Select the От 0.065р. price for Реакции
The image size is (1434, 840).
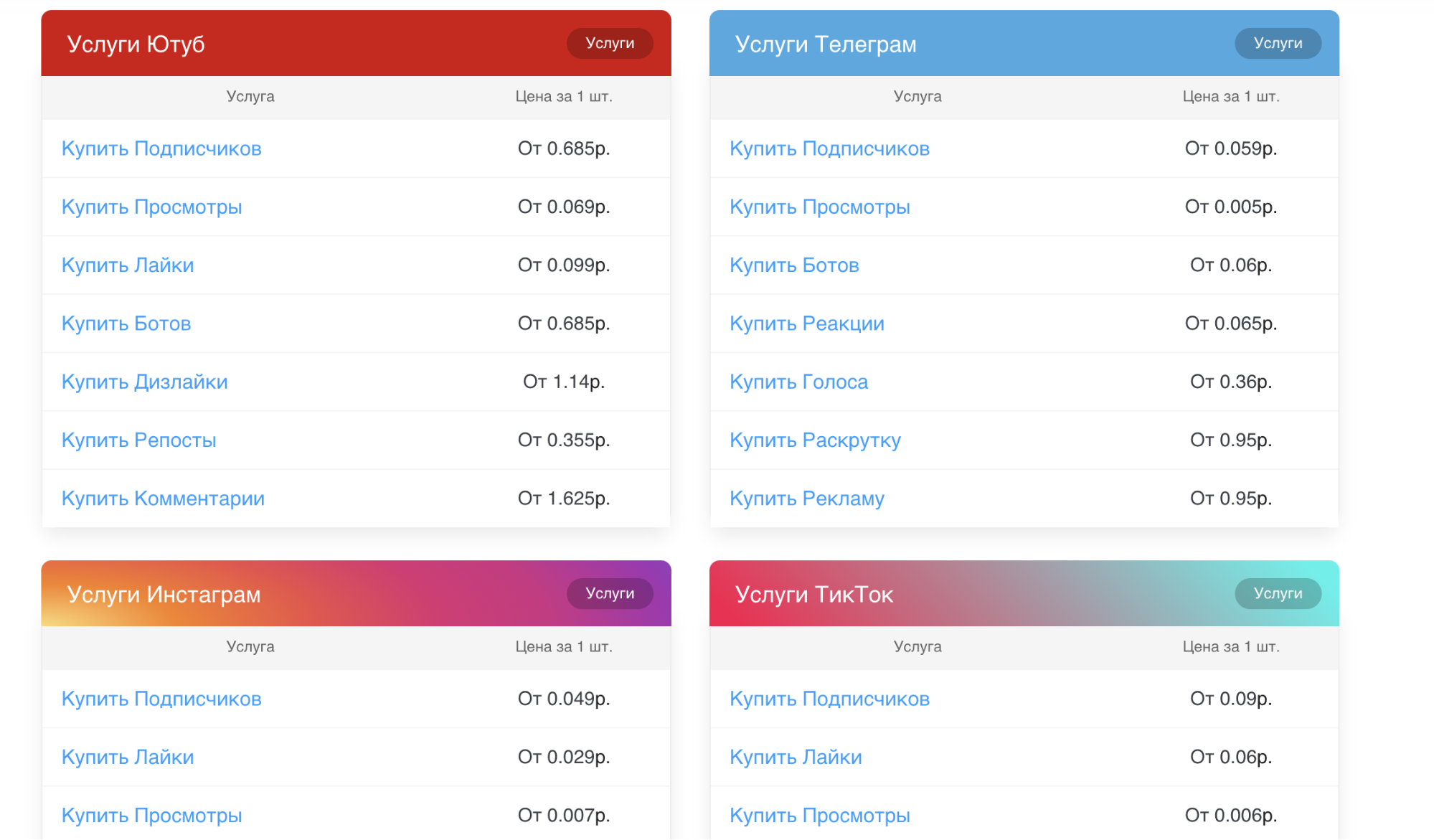(x=1231, y=324)
